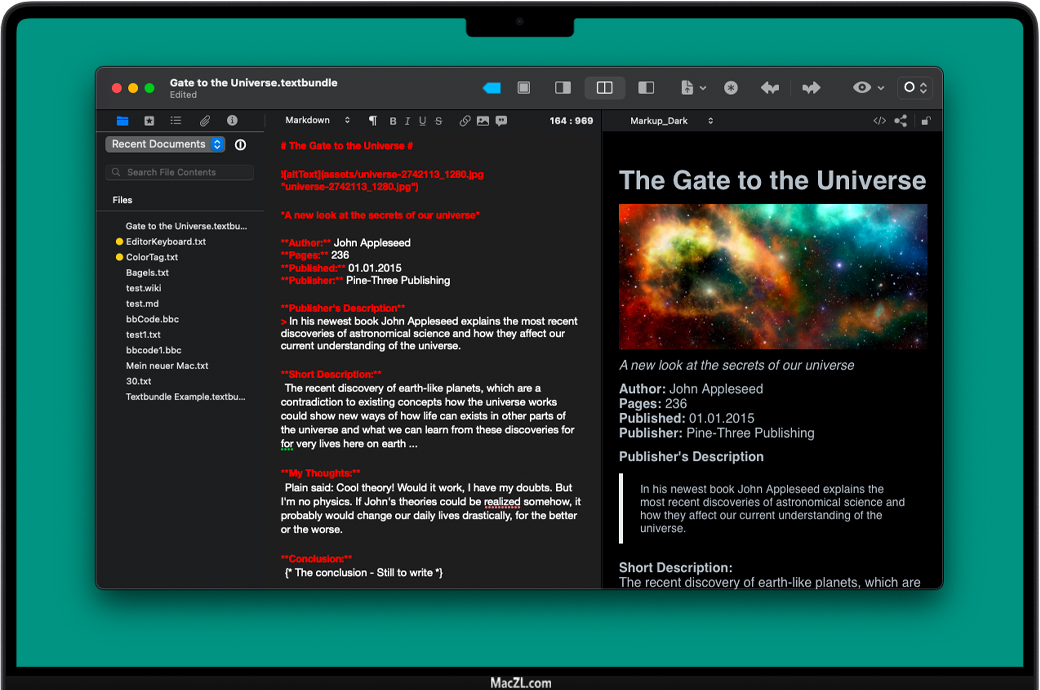
Task: Open the attachments paperclip sidebar tab
Action: click(204, 121)
